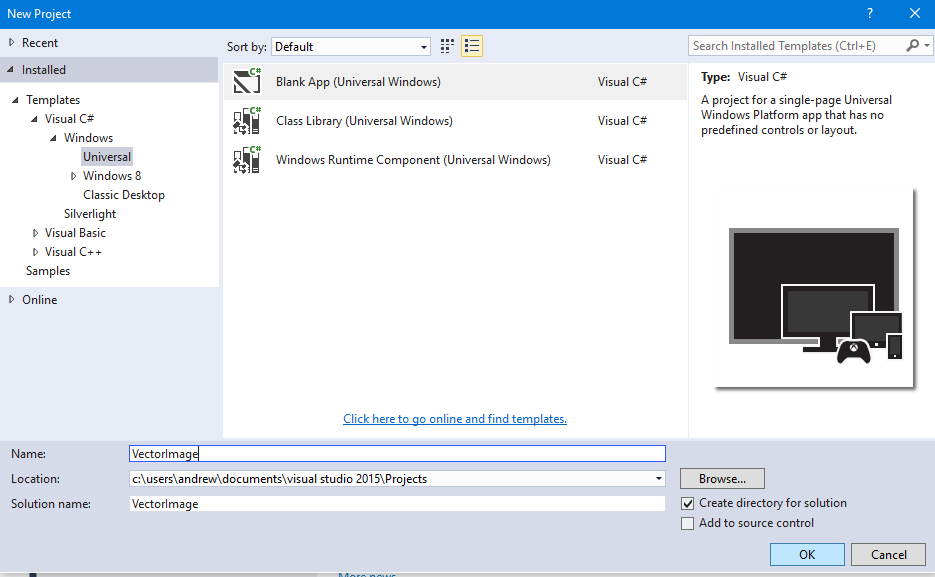The height and width of the screenshot is (577, 935).
Task: Click the search magnifier icon
Action: click(912, 45)
